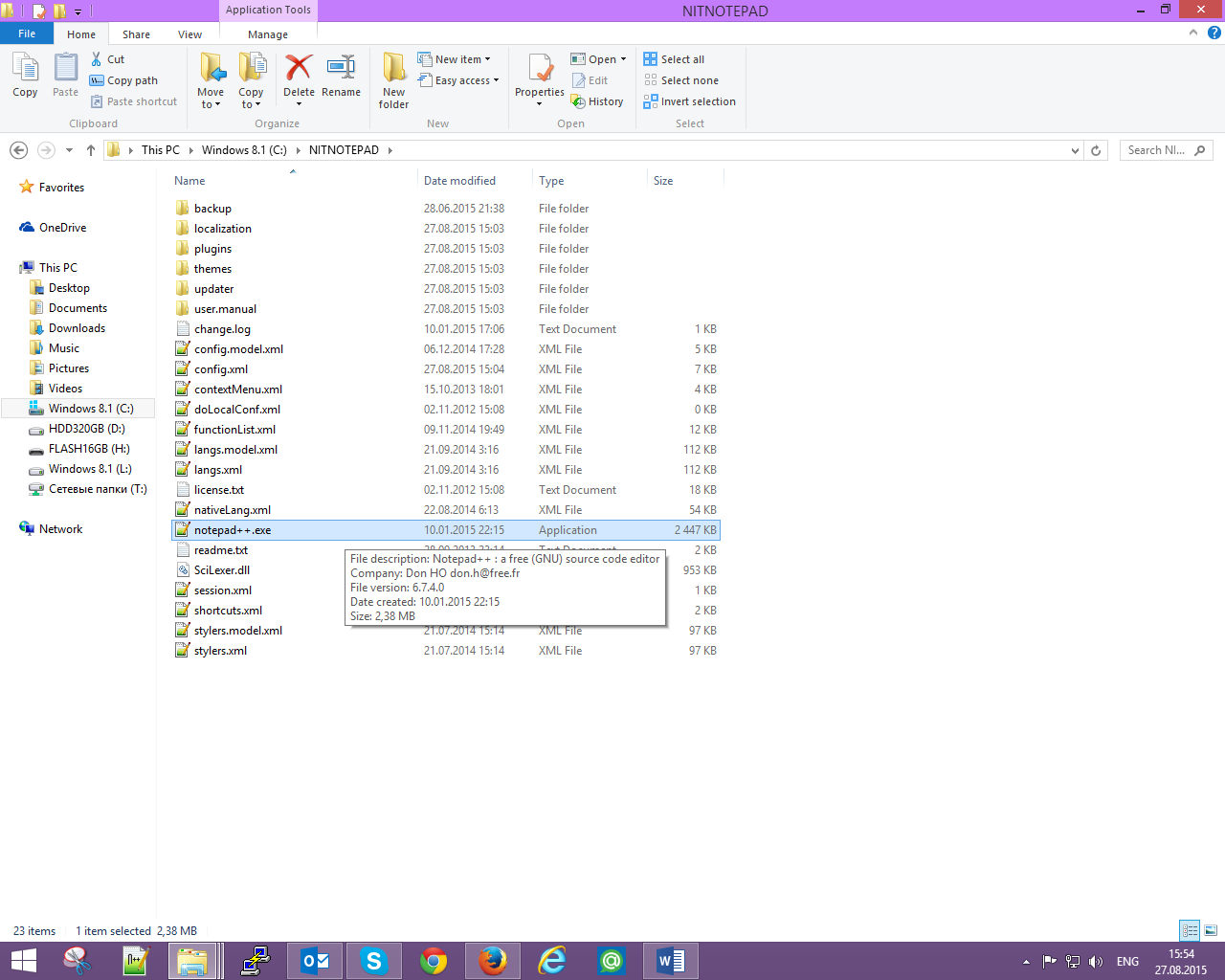Image resolution: width=1225 pixels, height=980 pixels.
Task: Select the plugins folder
Action: click(x=212, y=249)
